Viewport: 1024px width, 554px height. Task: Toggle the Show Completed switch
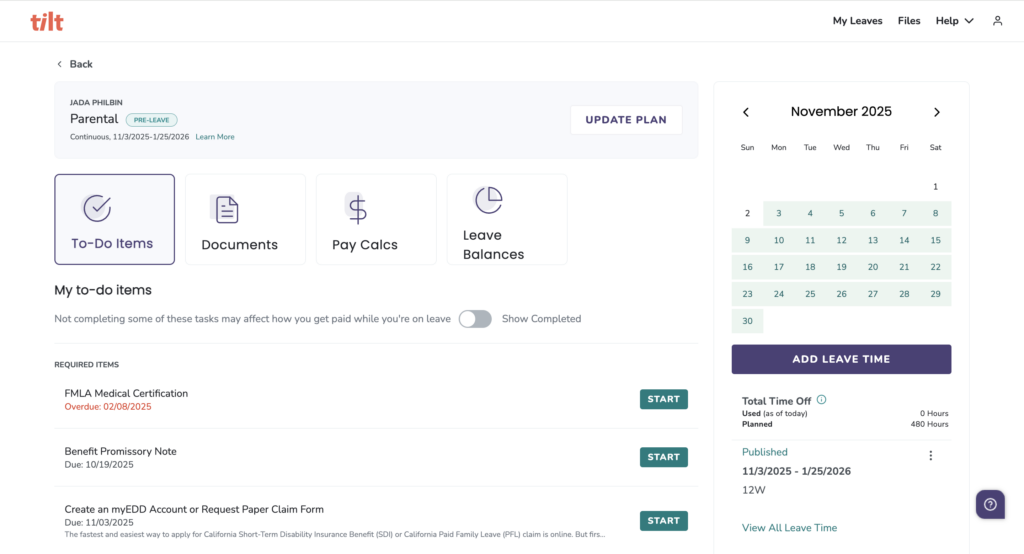pos(475,319)
